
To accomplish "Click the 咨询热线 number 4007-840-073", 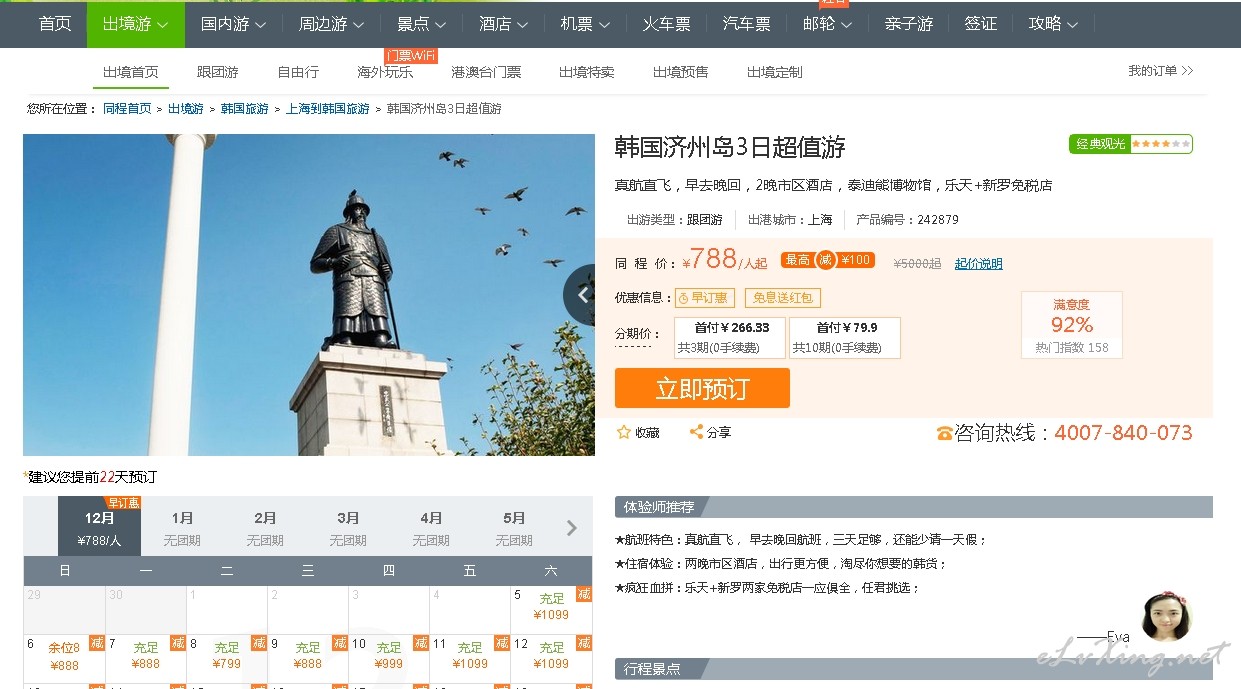I will pyautogui.click(x=1123, y=433).
